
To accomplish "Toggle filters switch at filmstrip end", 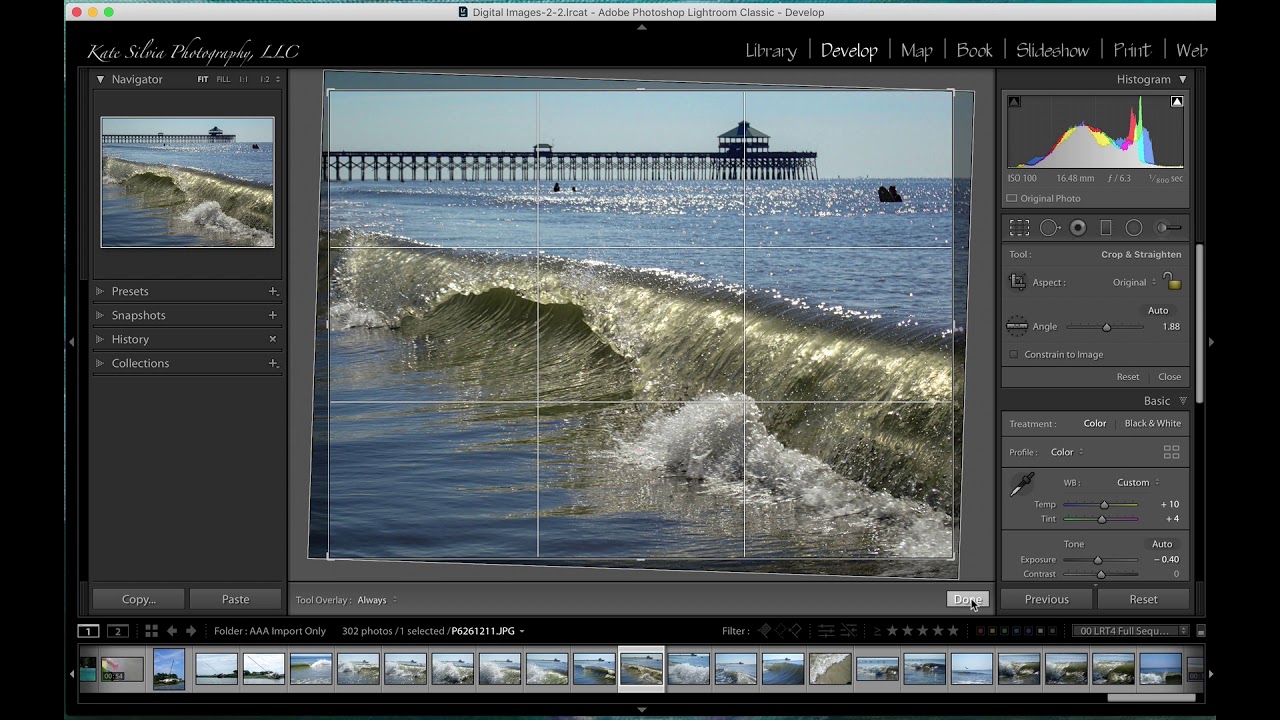I will click(x=1201, y=631).
